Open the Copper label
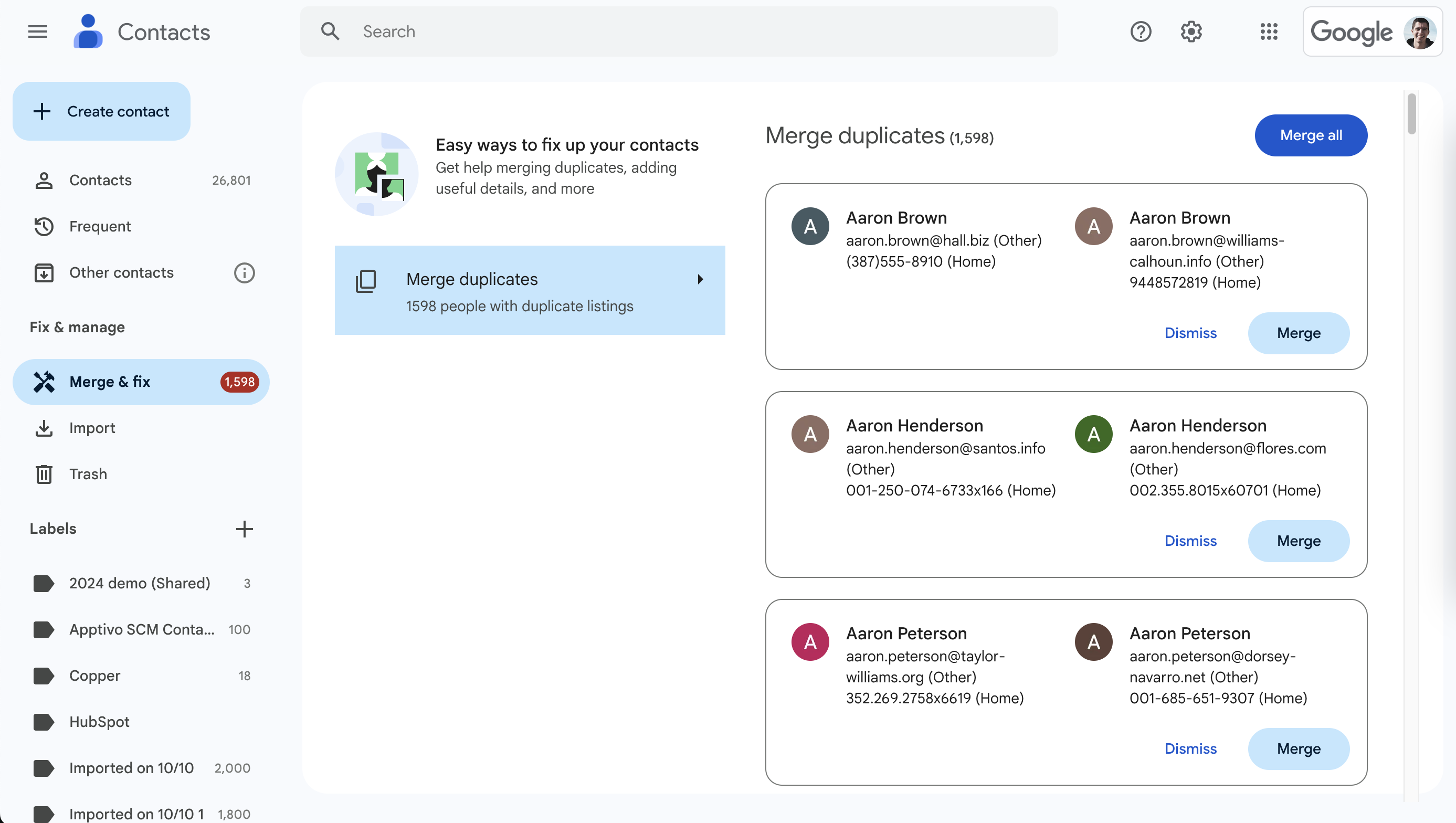This screenshot has height=823, width=1456. tap(95, 676)
